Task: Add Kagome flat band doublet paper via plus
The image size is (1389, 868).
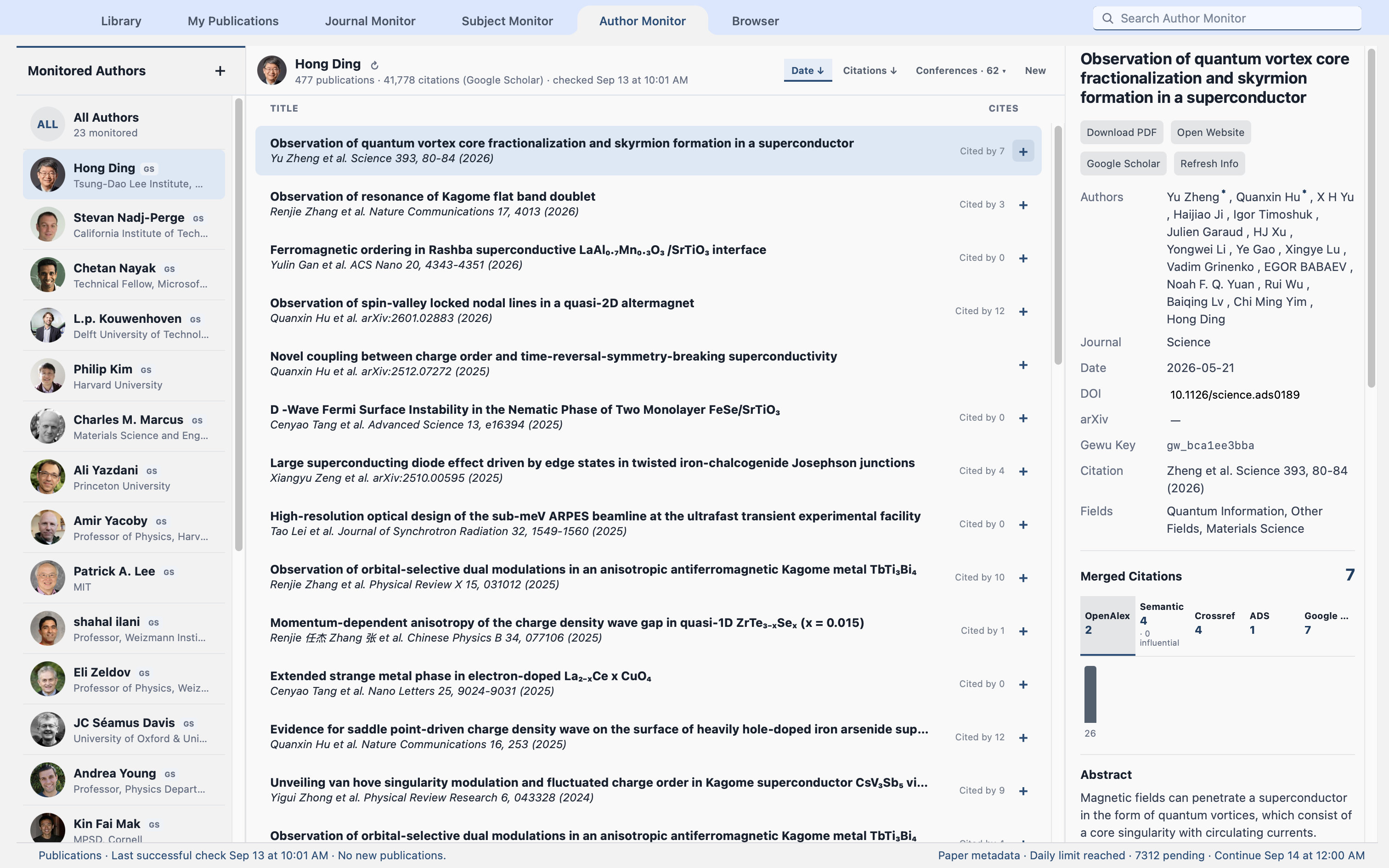Action: (x=1023, y=205)
